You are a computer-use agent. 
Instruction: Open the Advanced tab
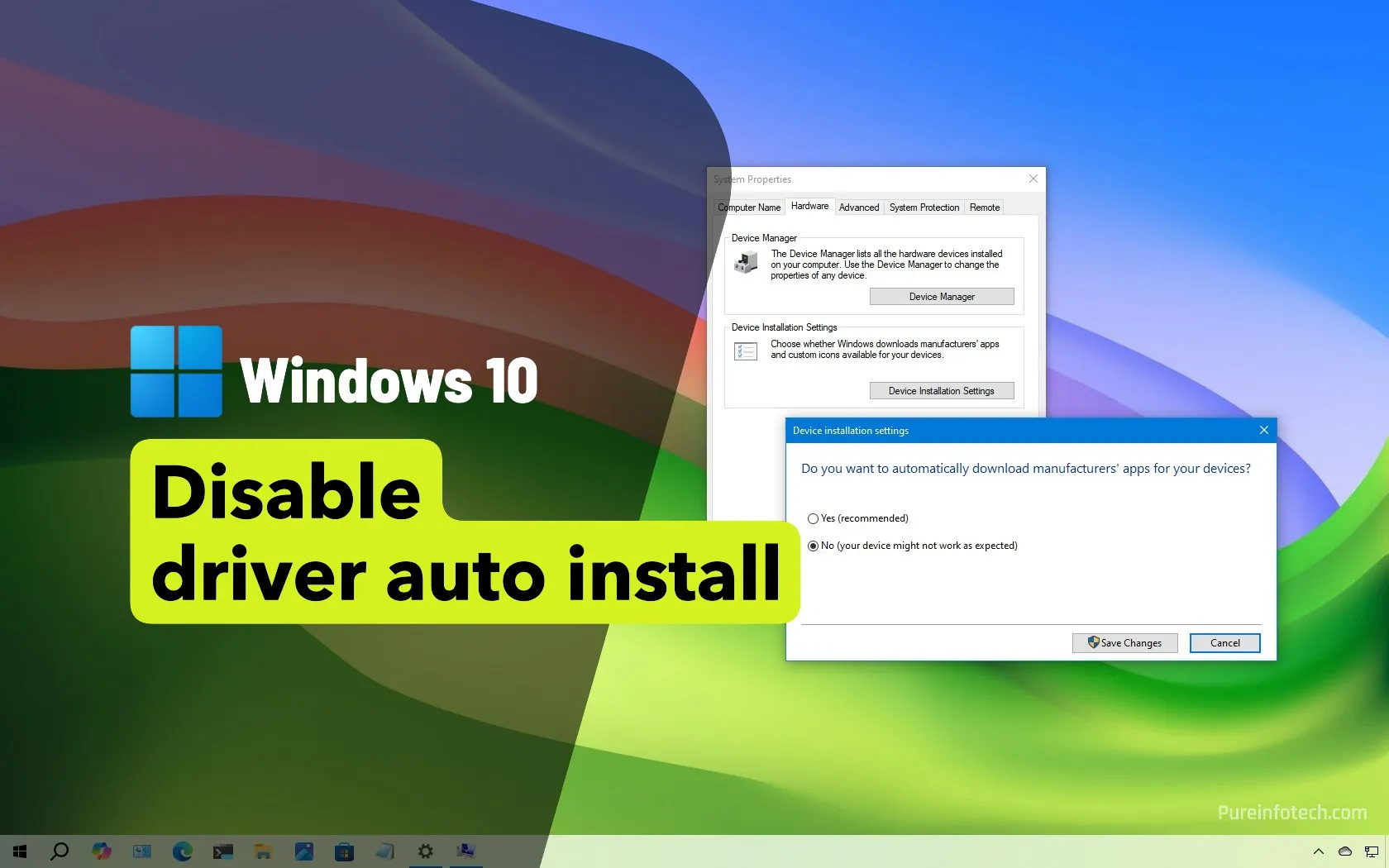(859, 207)
